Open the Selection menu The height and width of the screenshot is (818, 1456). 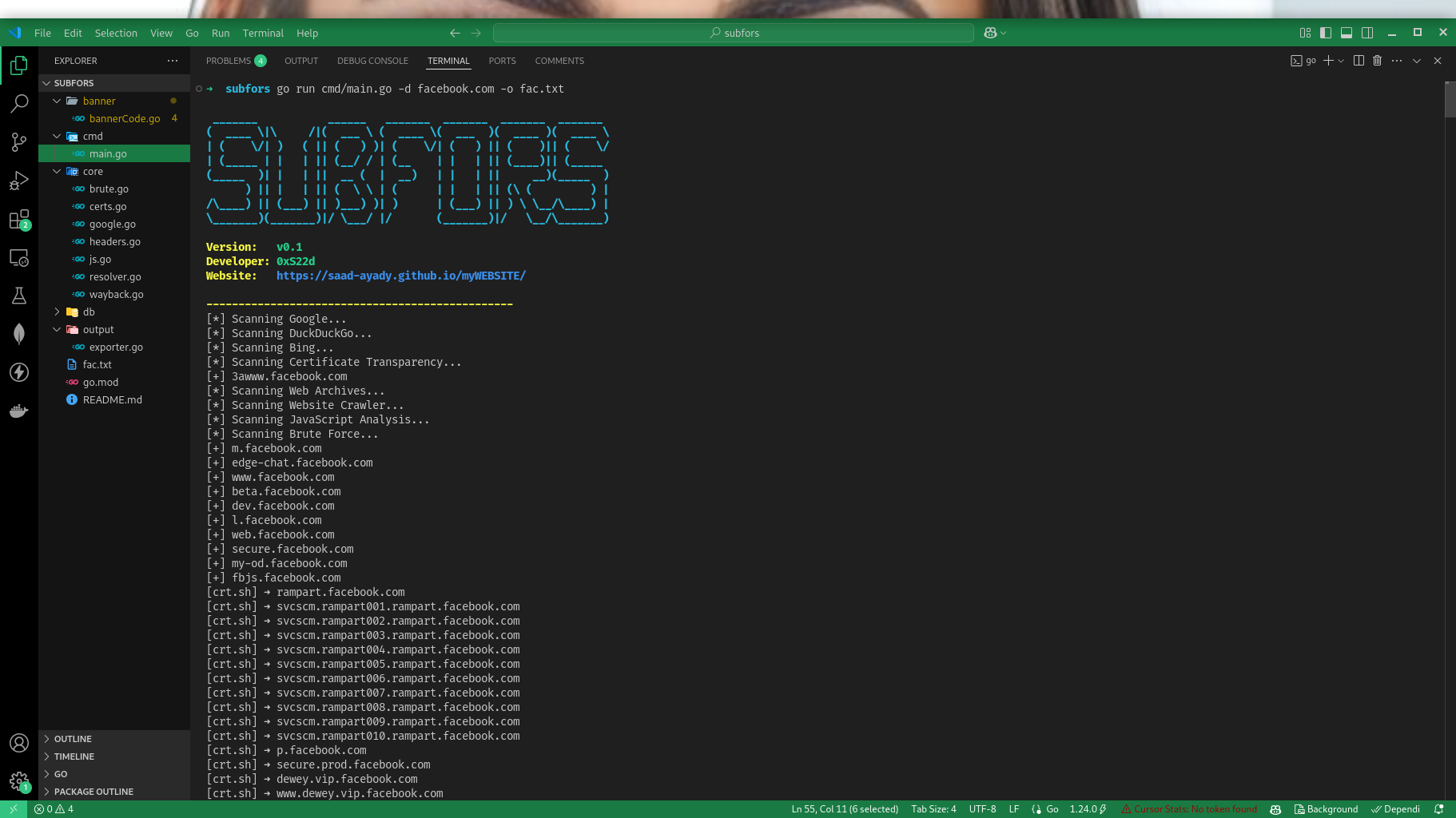(x=116, y=33)
